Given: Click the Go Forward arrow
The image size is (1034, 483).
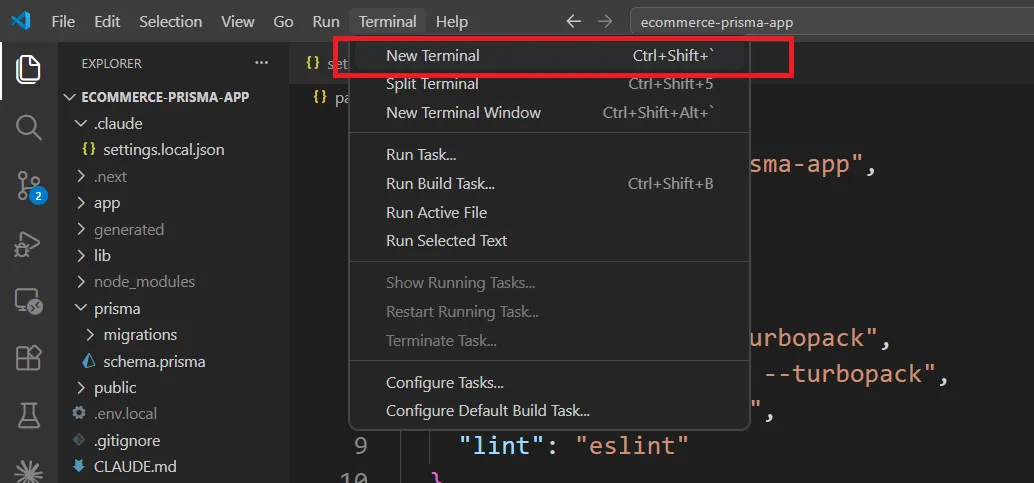Looking at the screenshot, I should point(605,22).
